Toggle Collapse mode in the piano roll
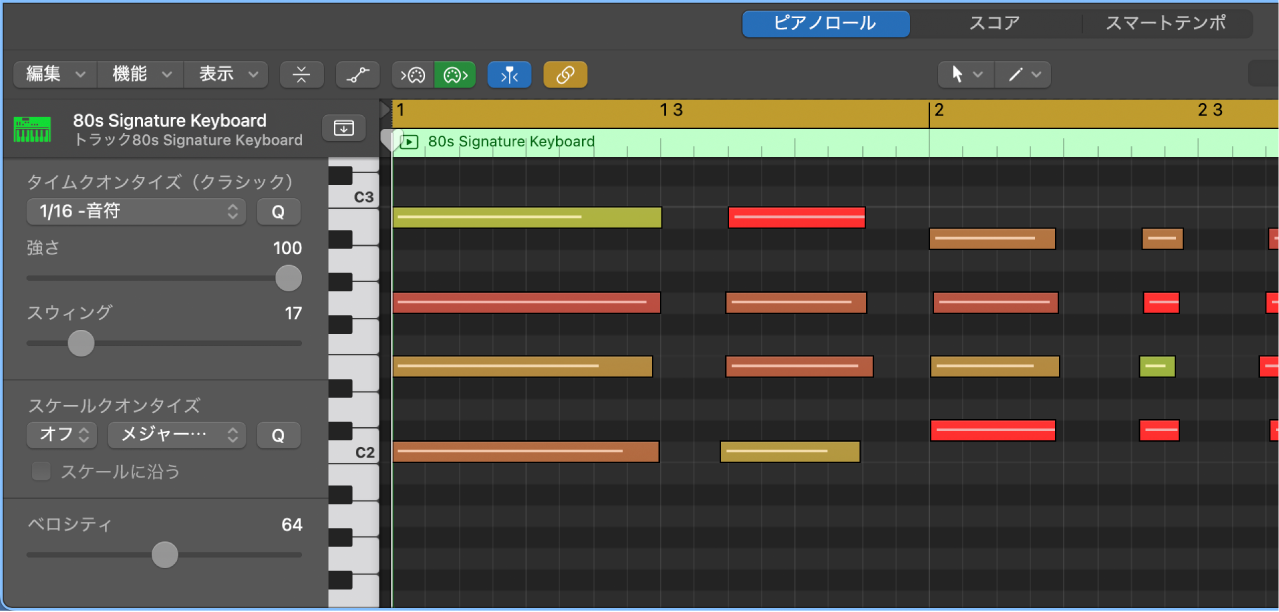The image size is (1279, 612). point(302,74)
